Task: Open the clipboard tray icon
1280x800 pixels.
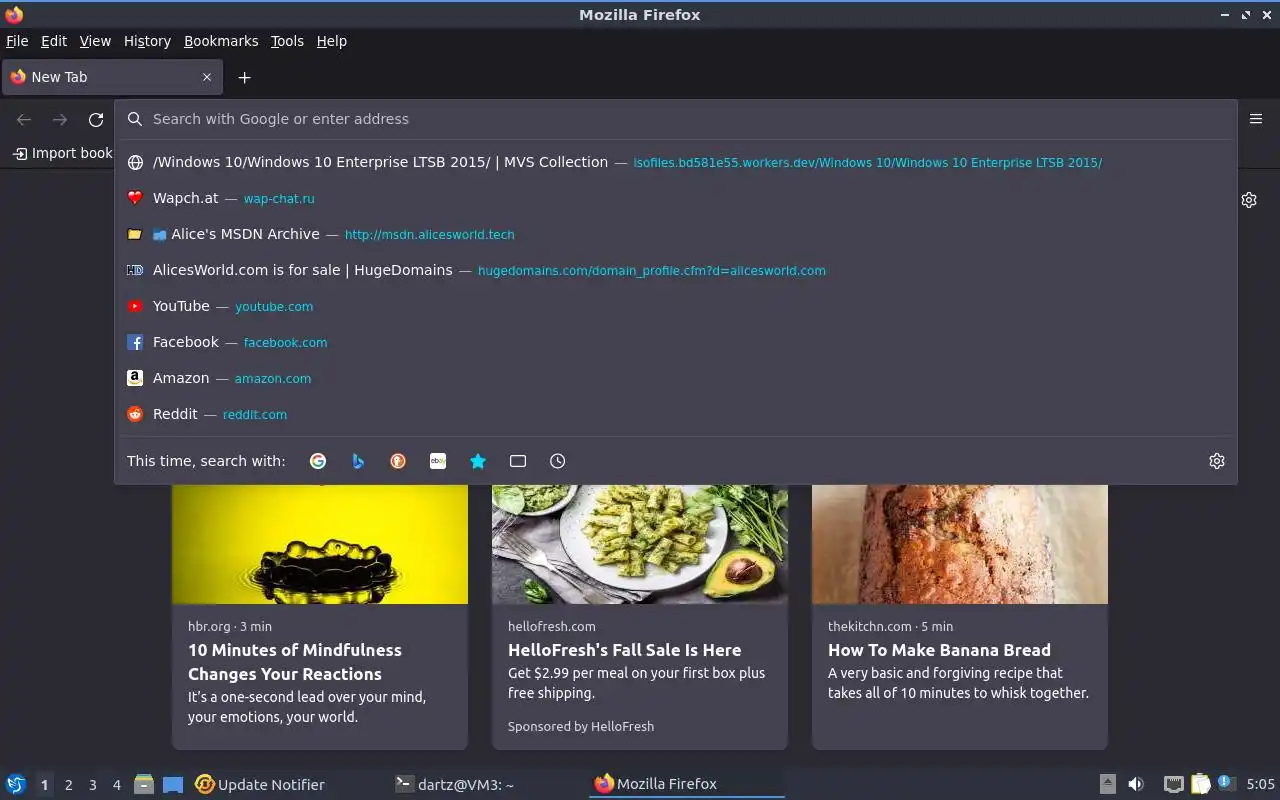Action: pos(1201,784)
